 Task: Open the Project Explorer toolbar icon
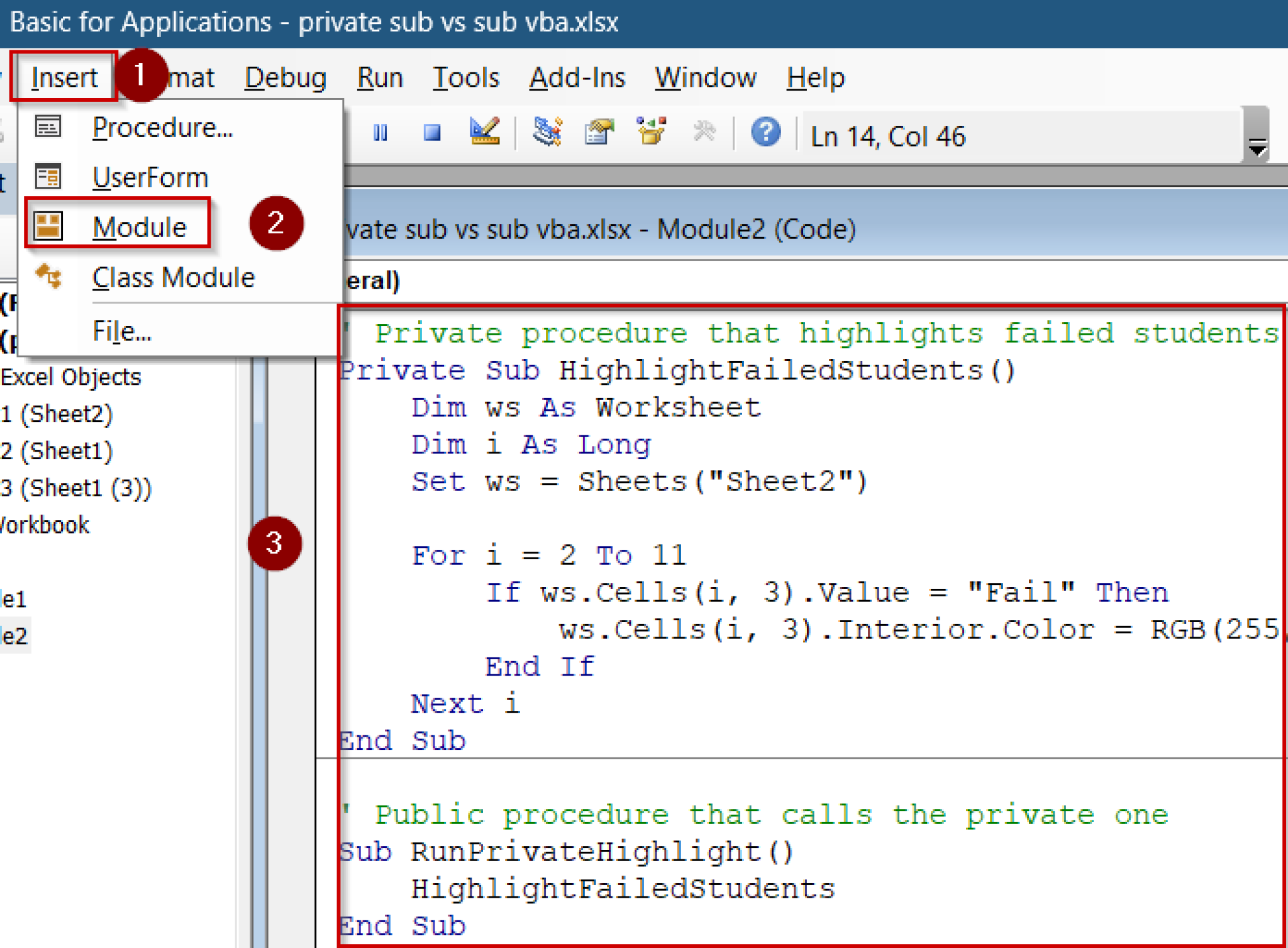tap(546, 132)
